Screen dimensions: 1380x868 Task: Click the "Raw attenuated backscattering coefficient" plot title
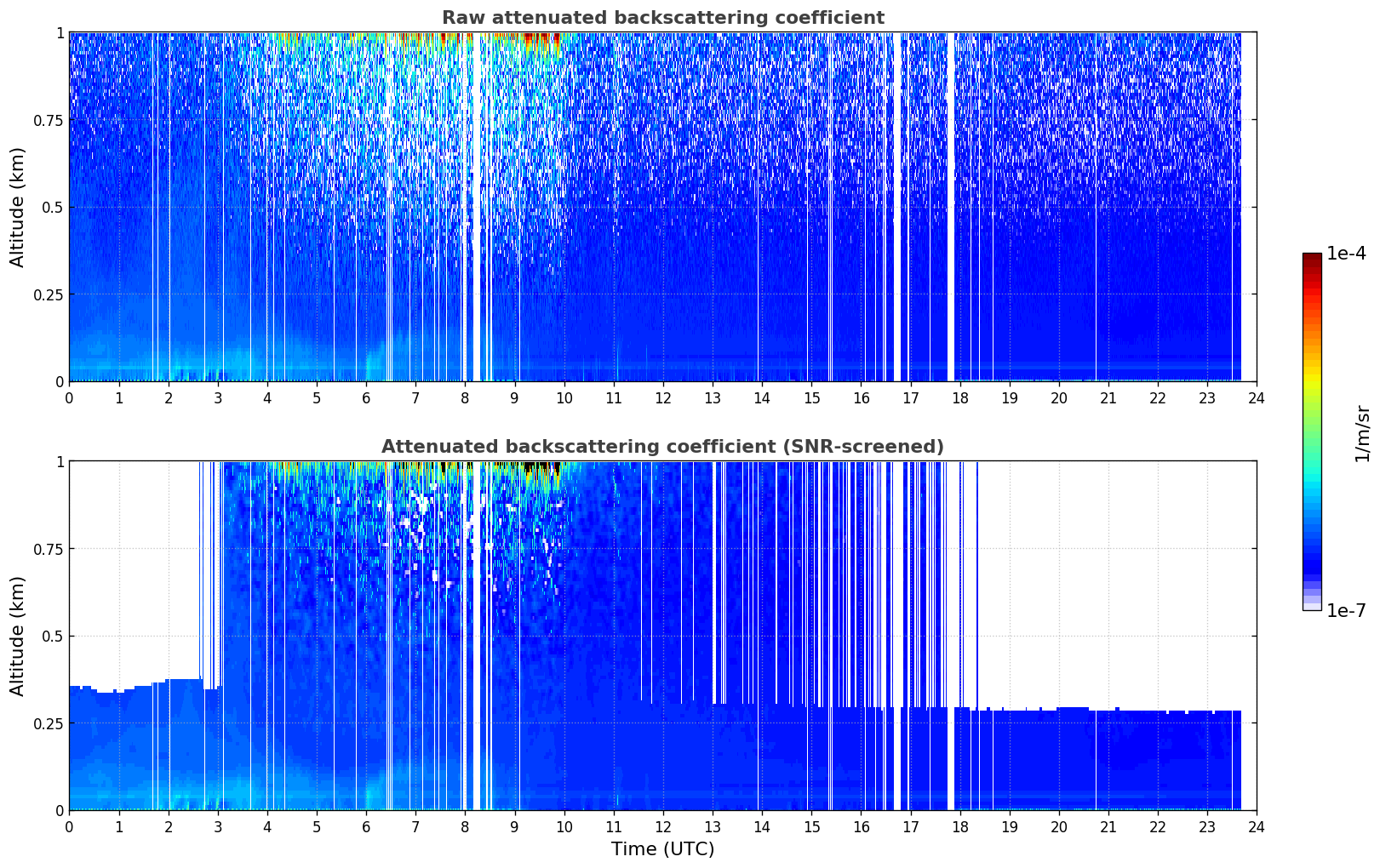click(x=662, y=18)
